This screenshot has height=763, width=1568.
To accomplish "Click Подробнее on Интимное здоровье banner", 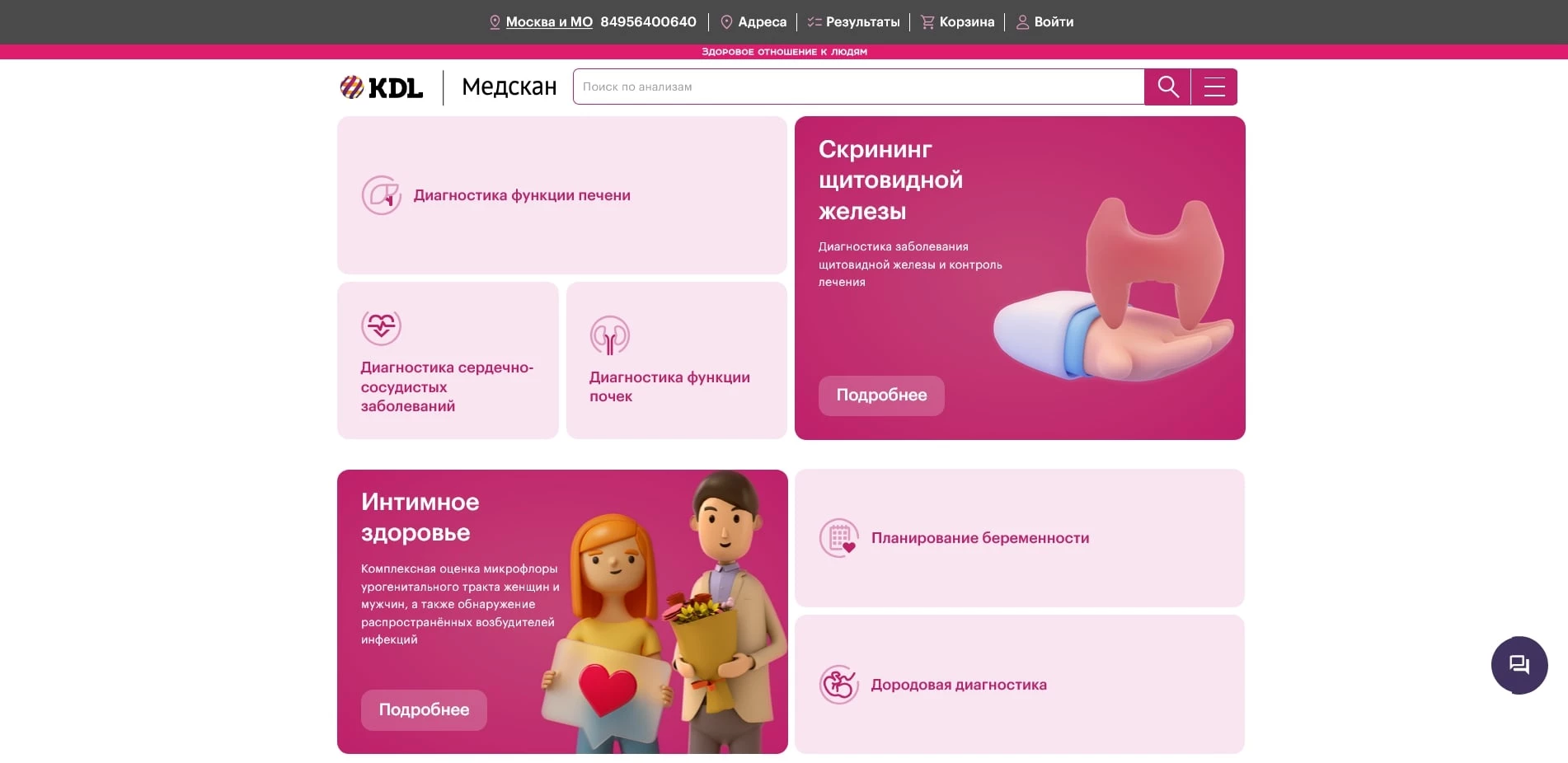I will (x=424, y=710).
